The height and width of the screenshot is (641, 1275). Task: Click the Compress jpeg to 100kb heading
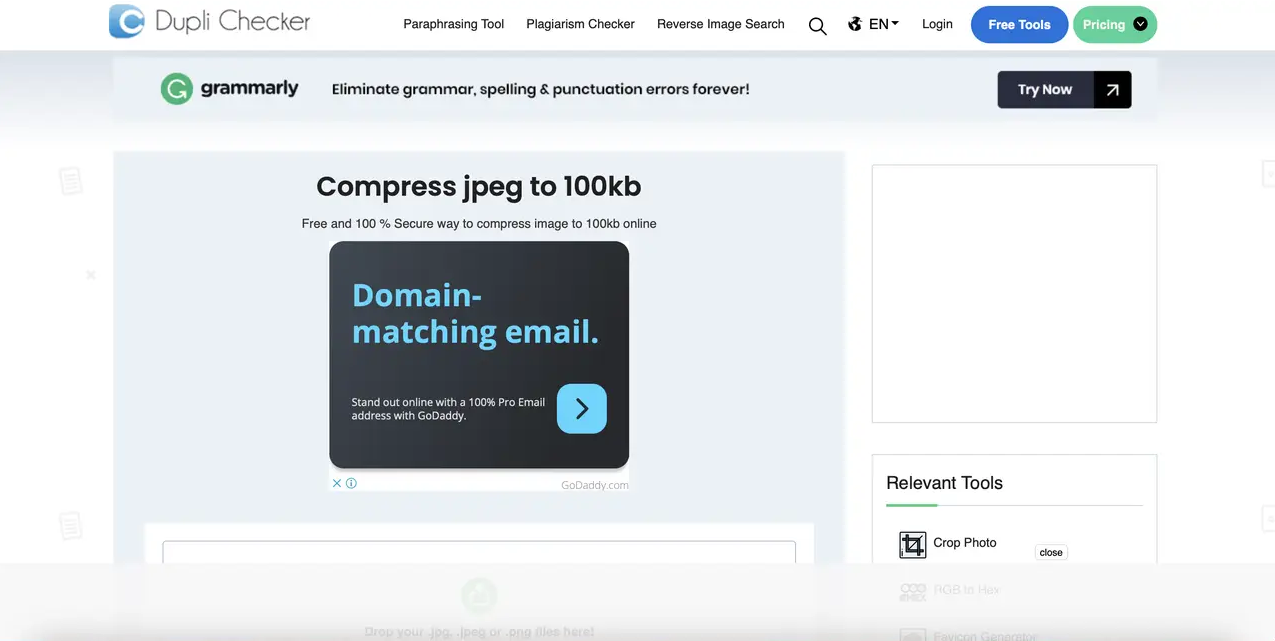pos(479,186)
